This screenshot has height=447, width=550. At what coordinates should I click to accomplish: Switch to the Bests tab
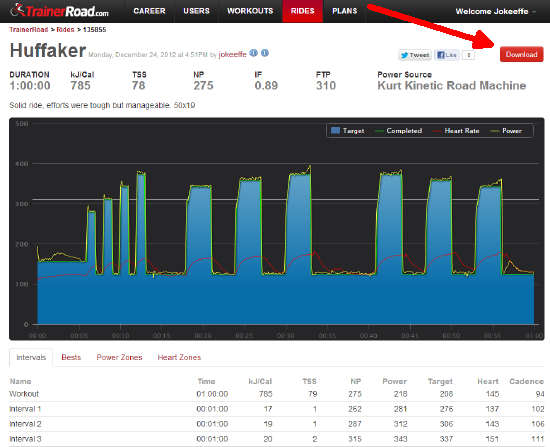(x=71, y=357)
